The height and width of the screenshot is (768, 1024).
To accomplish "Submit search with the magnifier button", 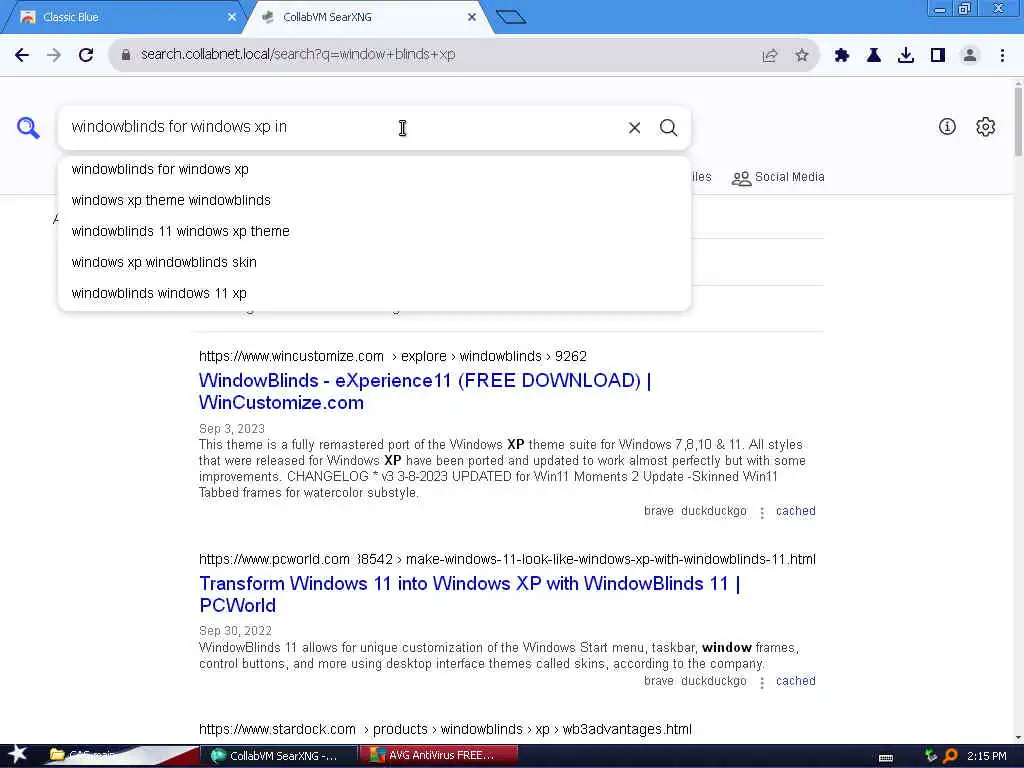I will 668,128.
